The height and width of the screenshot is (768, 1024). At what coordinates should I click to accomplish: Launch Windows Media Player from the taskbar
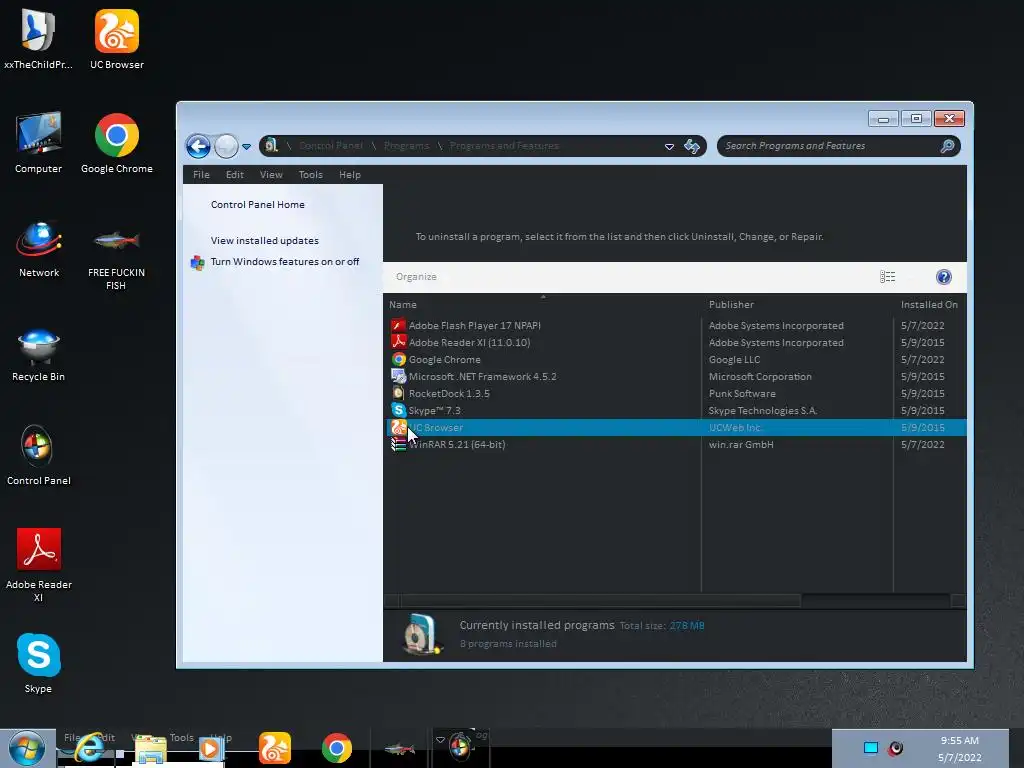click(x=210, y=748)
